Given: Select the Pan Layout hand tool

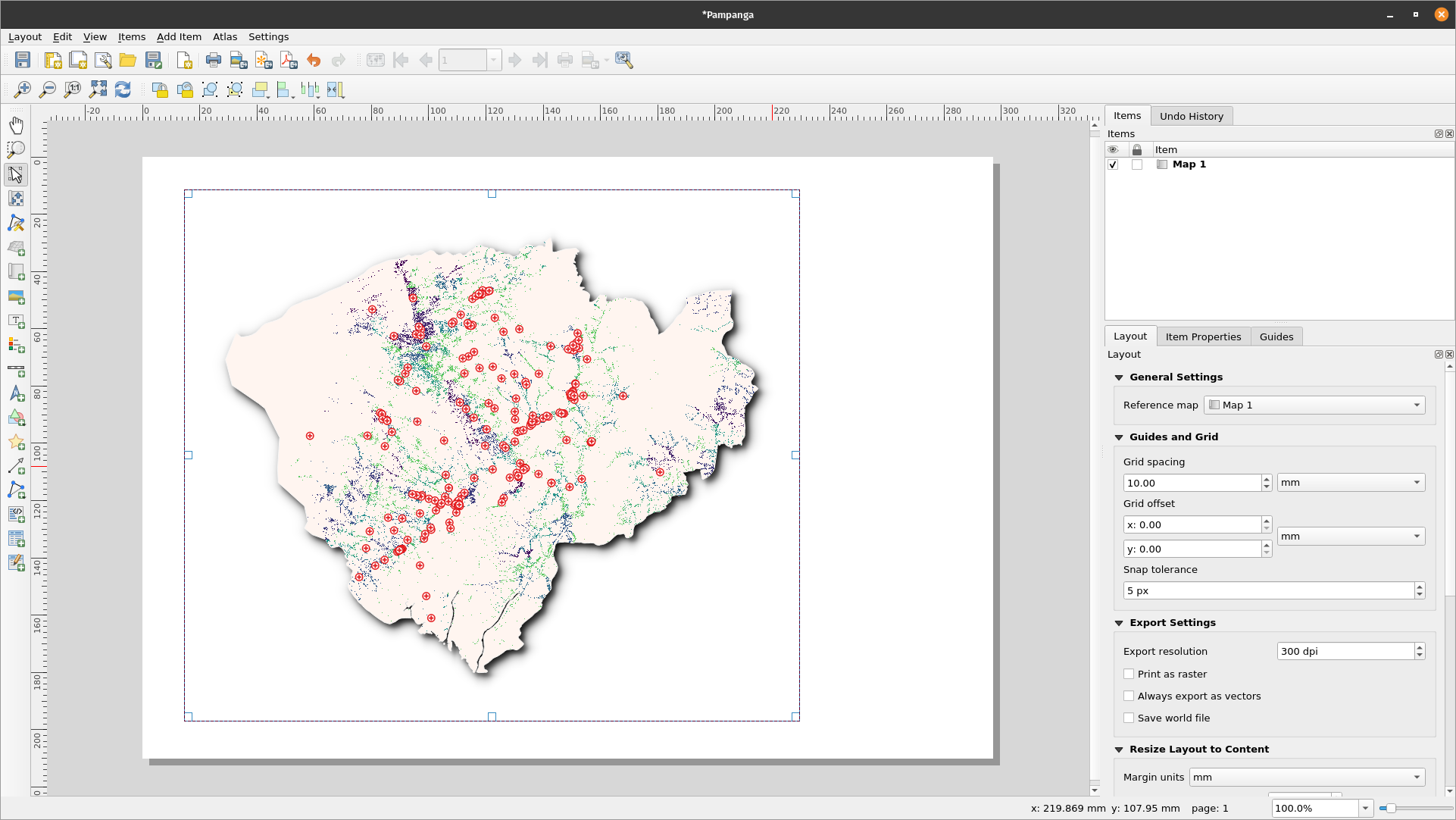Looking at the screenshot, I should tap(16, 125).
